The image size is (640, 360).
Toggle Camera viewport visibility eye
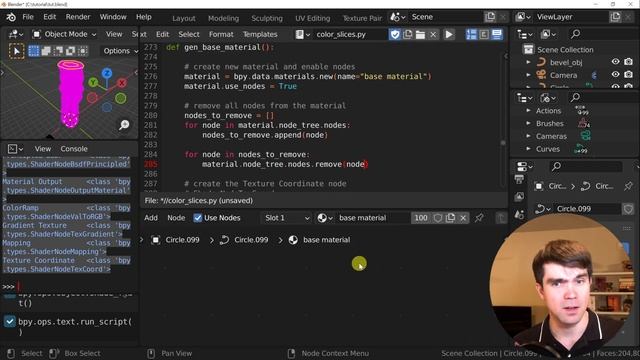(615, 75)
